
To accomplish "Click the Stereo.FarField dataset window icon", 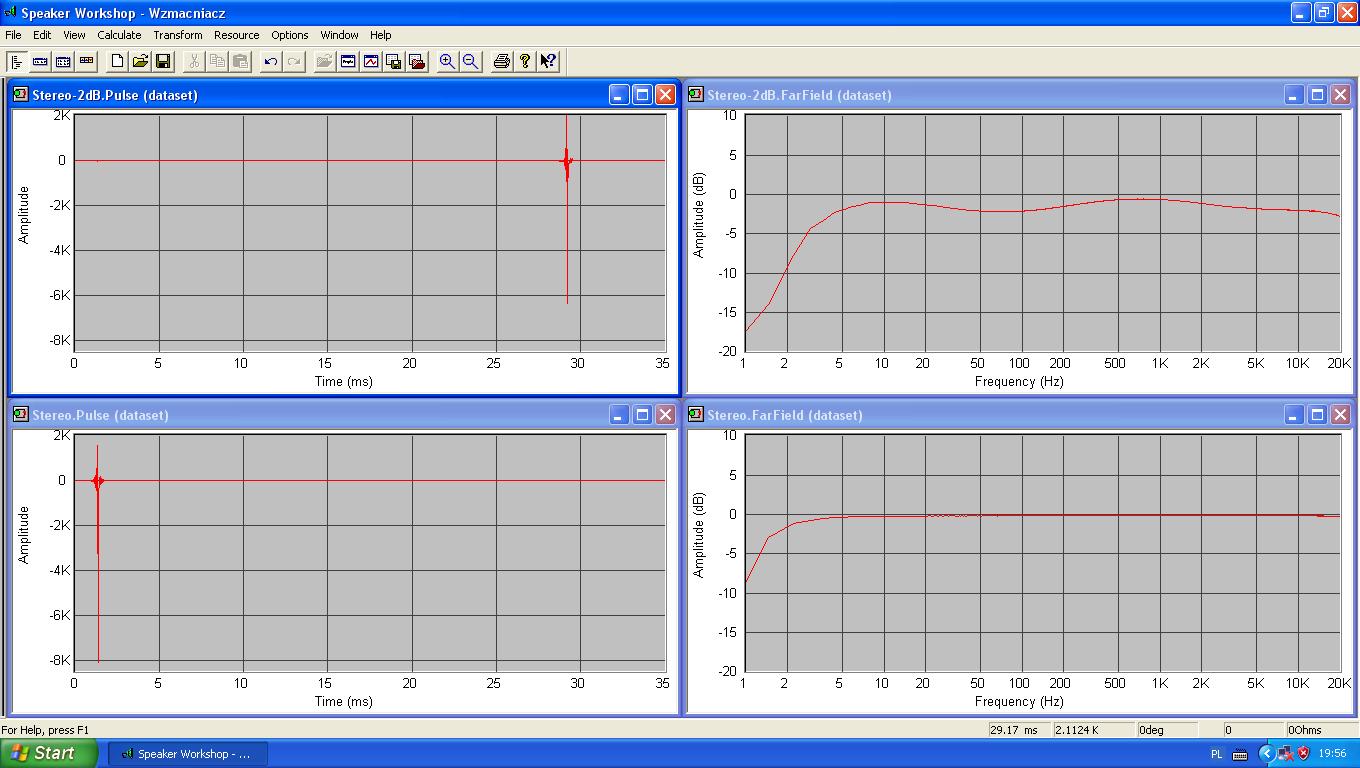I will click(696, 415).
